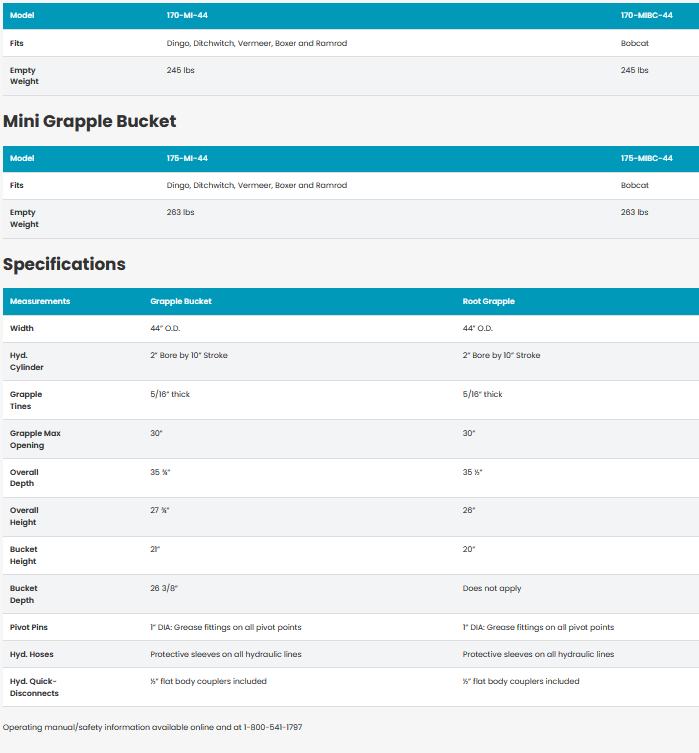Select the 175-MI-44 model header
699x753 pixels.
[187, 158]
